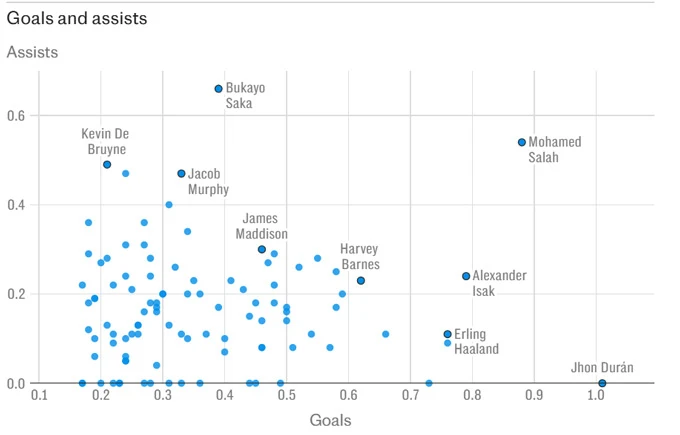This screenshot has height=435, width=680.
Task: Click the James Maddison dot
Action: pyautogui.click(x=262, y=249)
